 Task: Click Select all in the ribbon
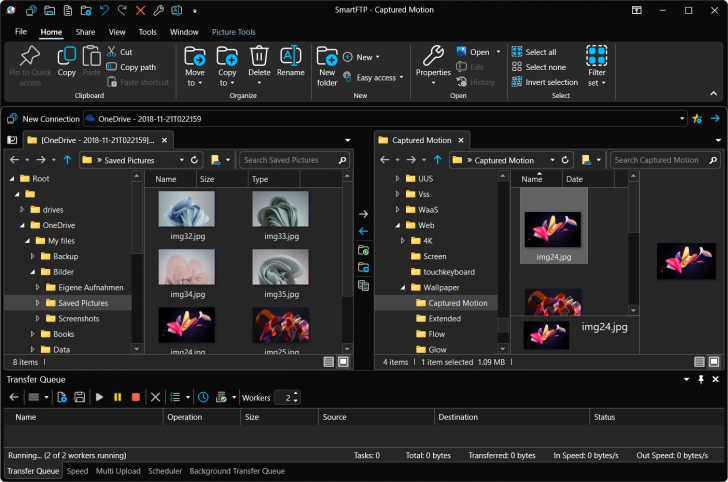pos(540,52)
